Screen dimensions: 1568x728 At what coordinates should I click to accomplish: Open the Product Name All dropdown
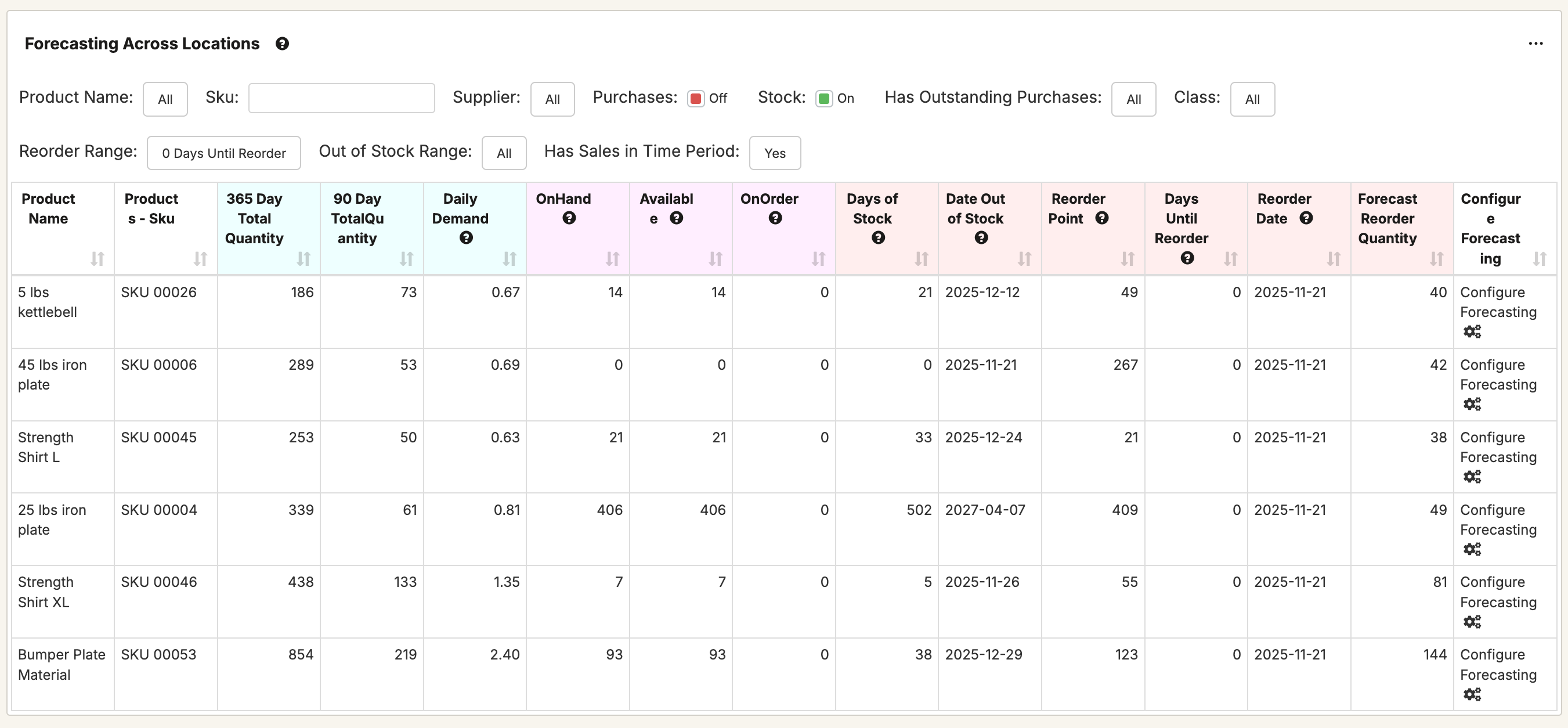[x=165, y=99]
